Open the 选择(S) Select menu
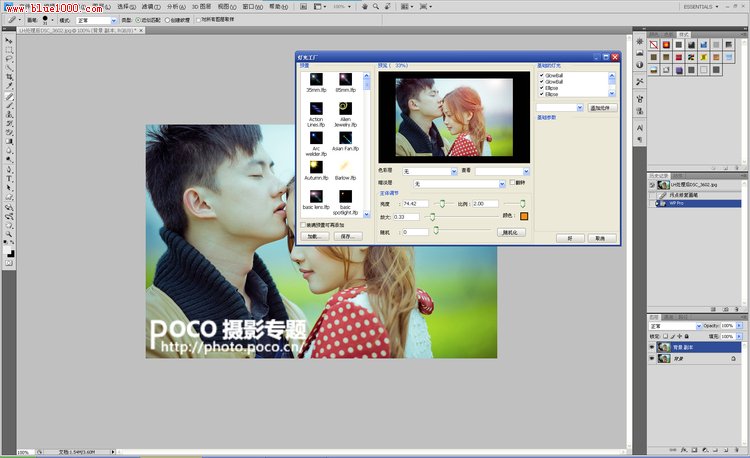Viewport: 750px width, 458px height. (x=126, y=7)
